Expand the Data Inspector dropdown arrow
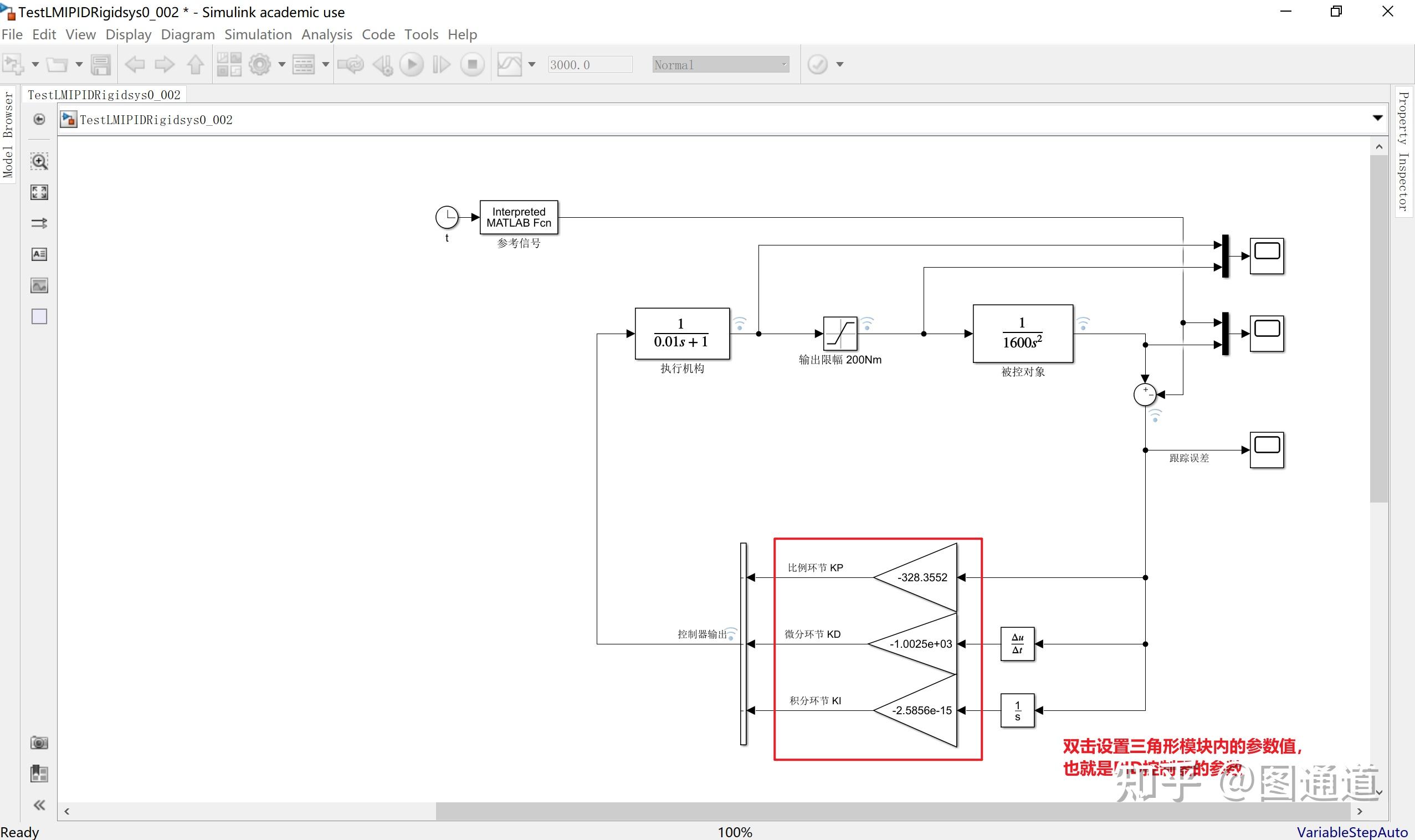Image resolution: width=1415 pixels, height=840 pixels. pyautogui.click(x=531, y=64)
